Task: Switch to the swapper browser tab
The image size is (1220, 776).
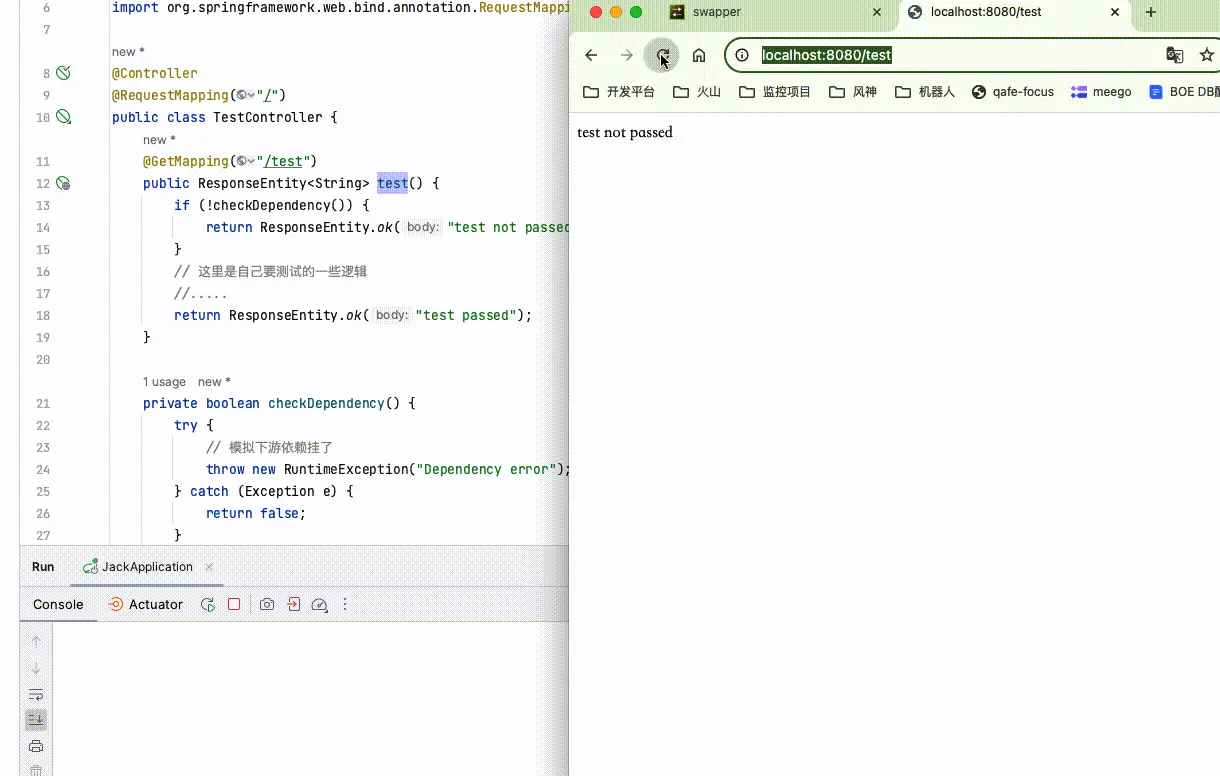Action: [716, 12]
